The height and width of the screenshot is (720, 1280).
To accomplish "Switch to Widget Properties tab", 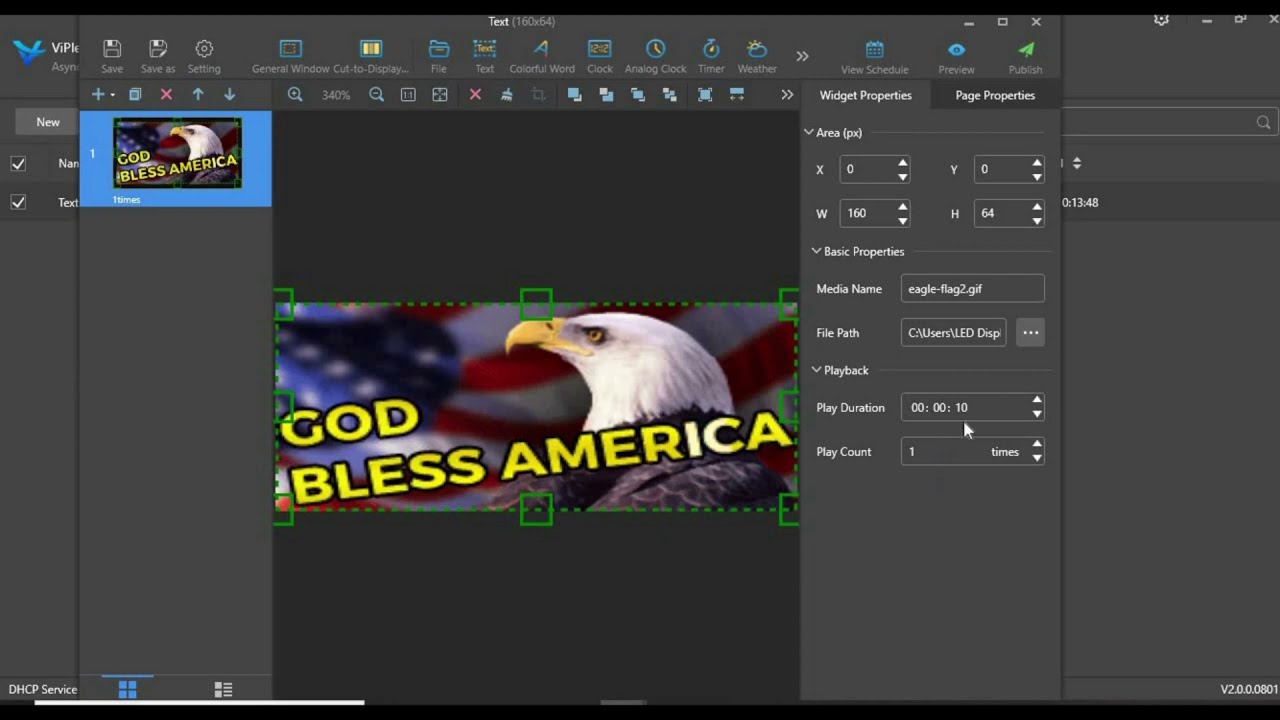I will coord(865,95).
